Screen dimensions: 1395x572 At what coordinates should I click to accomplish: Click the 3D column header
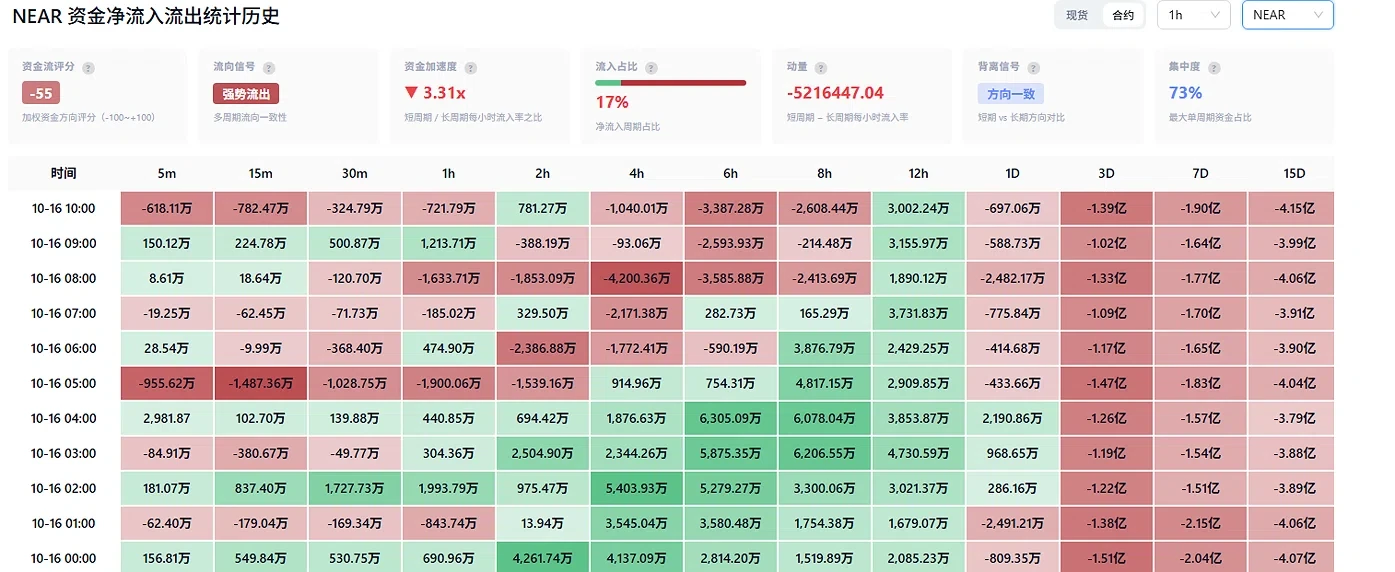tap(1106, 173)
